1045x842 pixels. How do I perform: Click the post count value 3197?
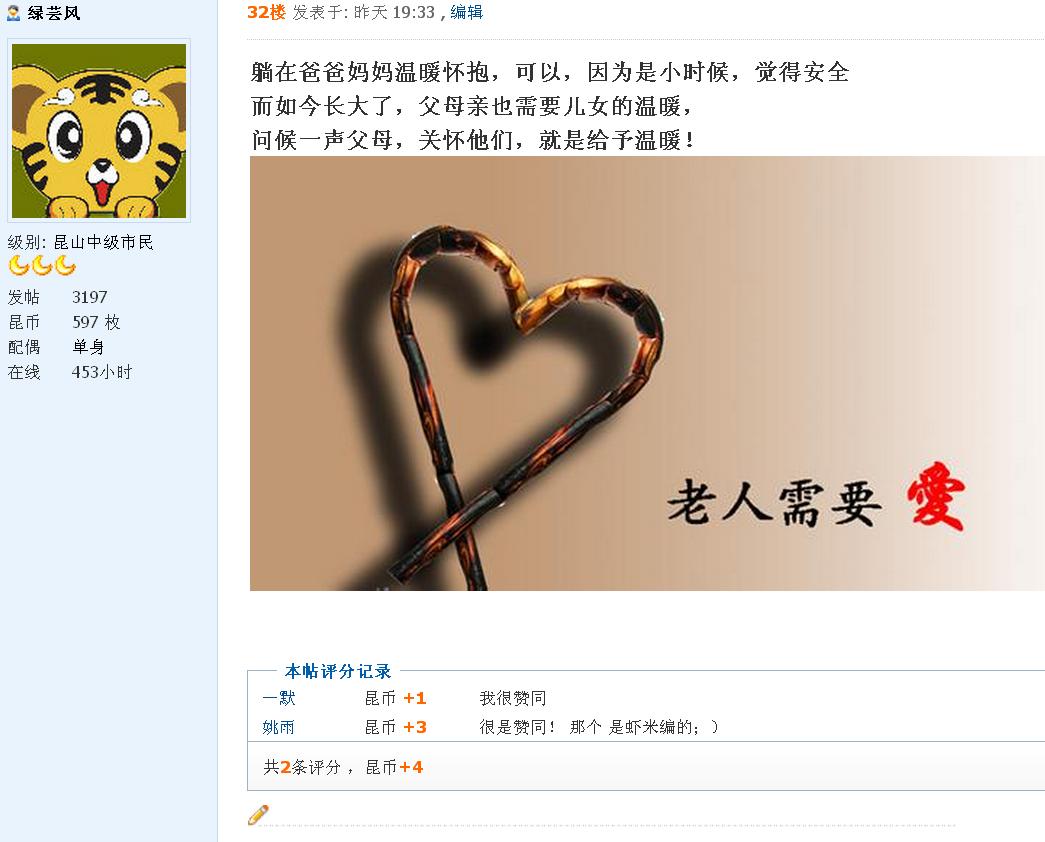point(89,297)
